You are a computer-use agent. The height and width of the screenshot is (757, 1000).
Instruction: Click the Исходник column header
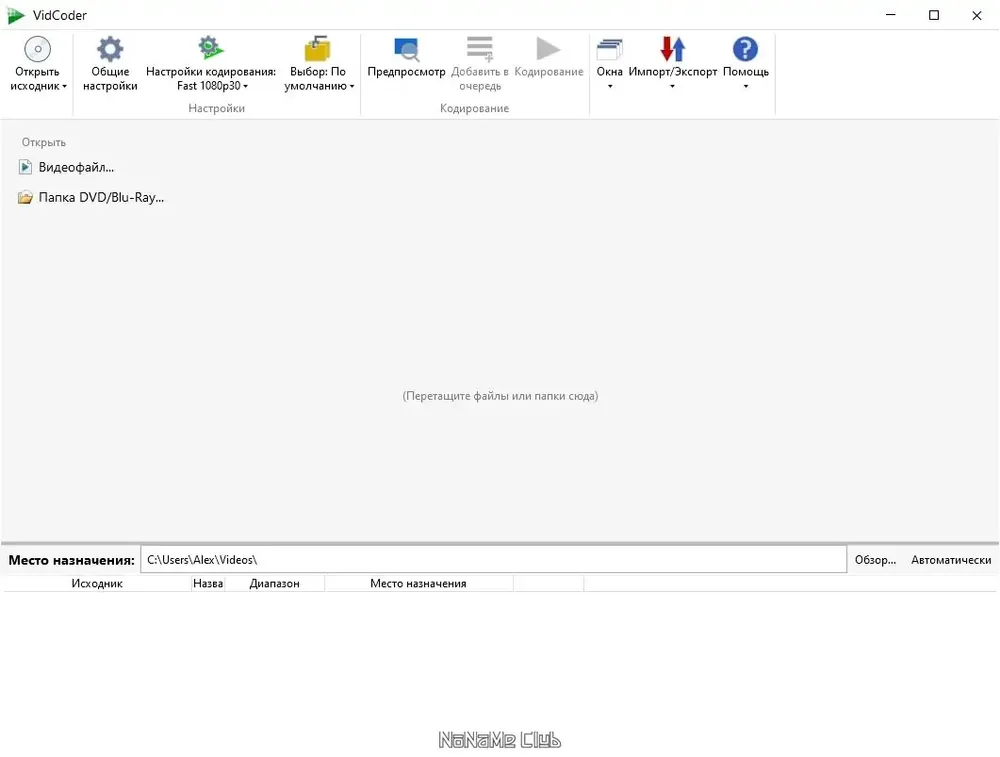pyautogui.click(x=97, y=583)
